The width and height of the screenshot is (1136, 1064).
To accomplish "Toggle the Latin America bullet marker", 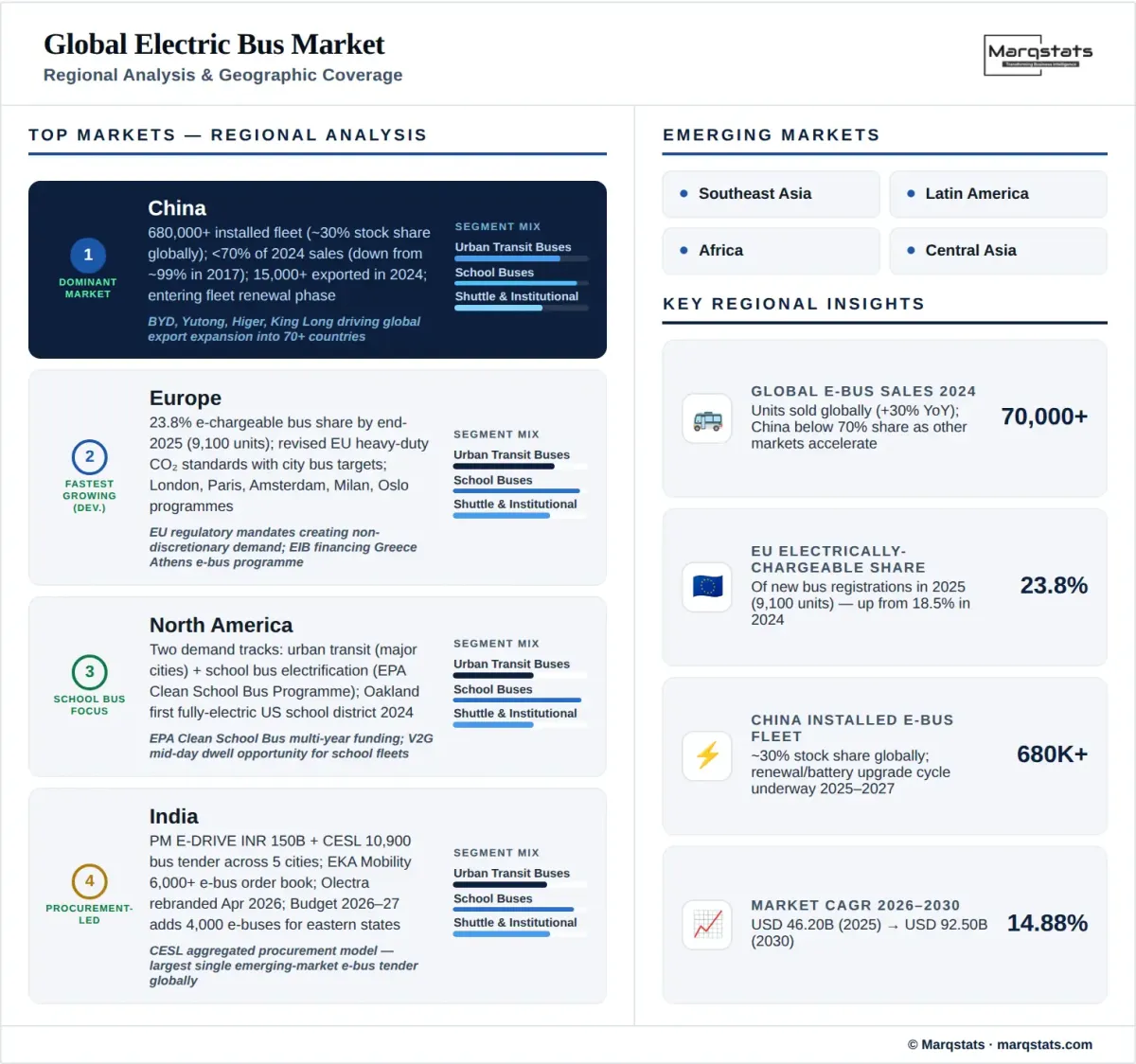I will pyautogui.click(x=910, y=193).
